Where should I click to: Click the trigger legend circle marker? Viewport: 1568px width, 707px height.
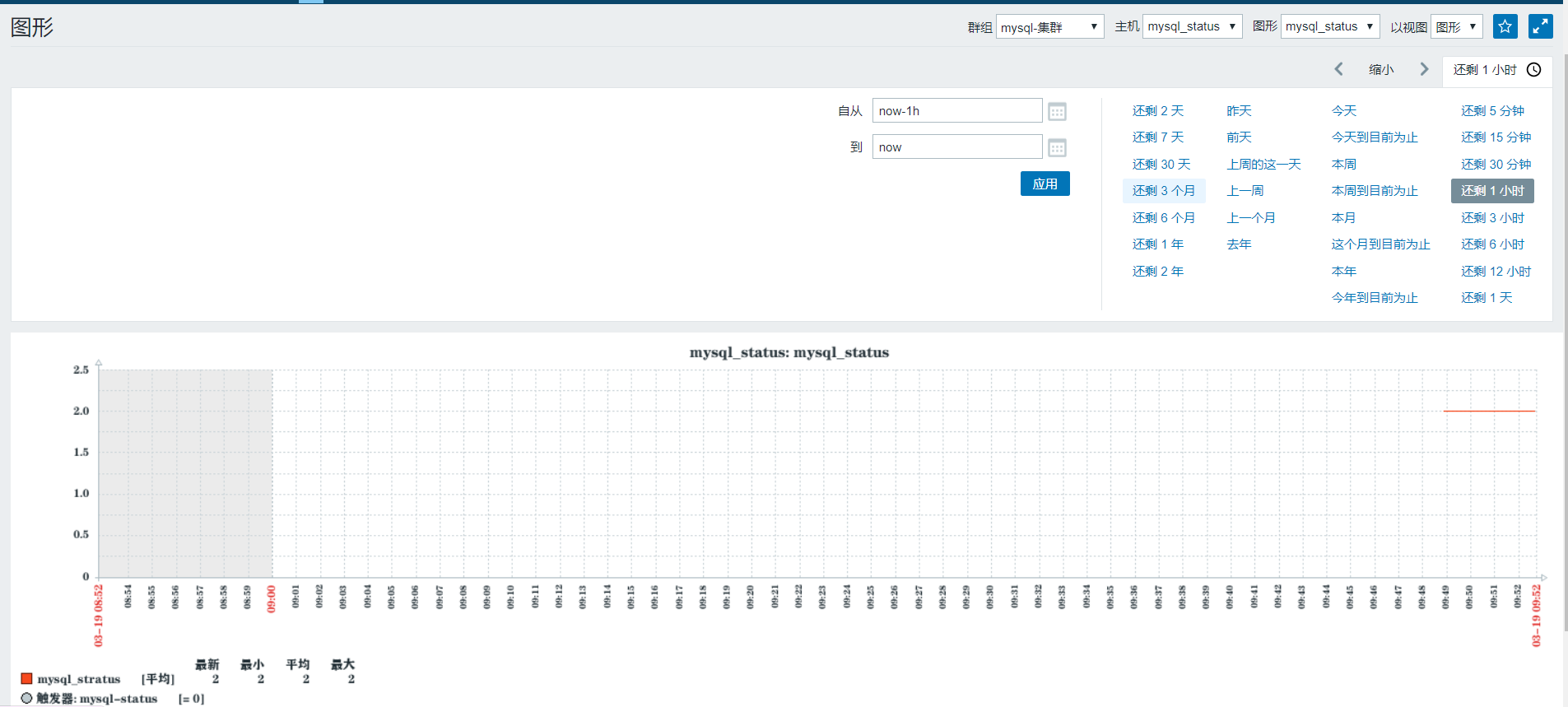point(26,698)
